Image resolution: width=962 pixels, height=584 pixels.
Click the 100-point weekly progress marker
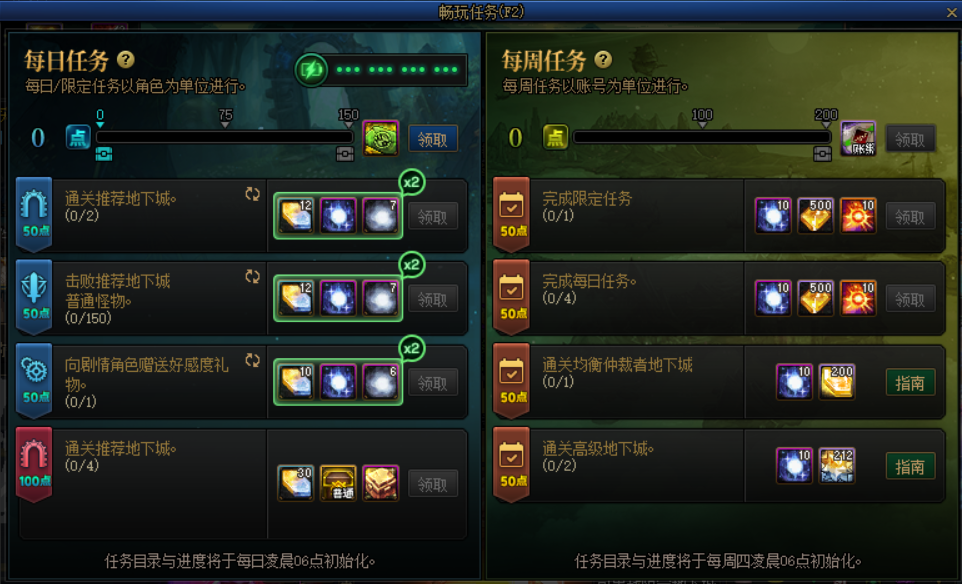702,117
